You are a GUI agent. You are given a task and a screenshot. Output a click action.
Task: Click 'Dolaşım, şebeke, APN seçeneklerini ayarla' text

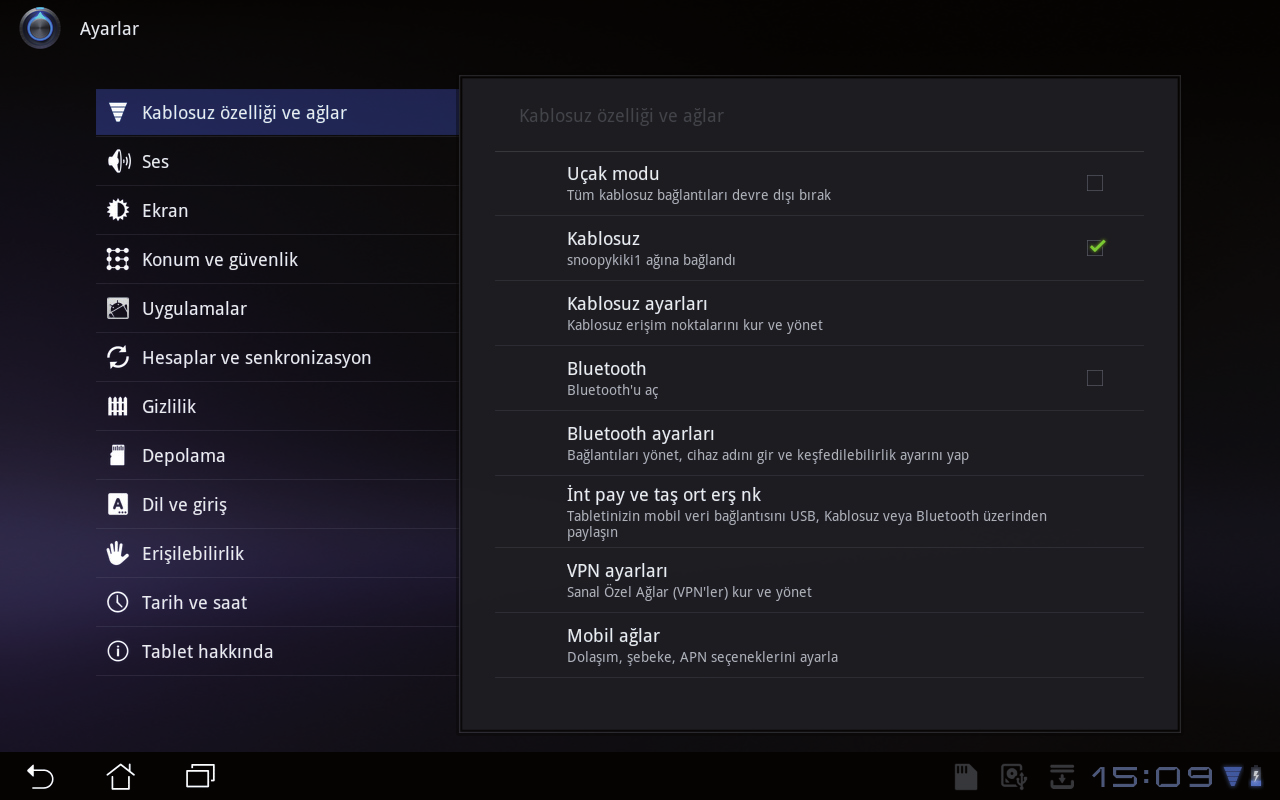point(702,657)
